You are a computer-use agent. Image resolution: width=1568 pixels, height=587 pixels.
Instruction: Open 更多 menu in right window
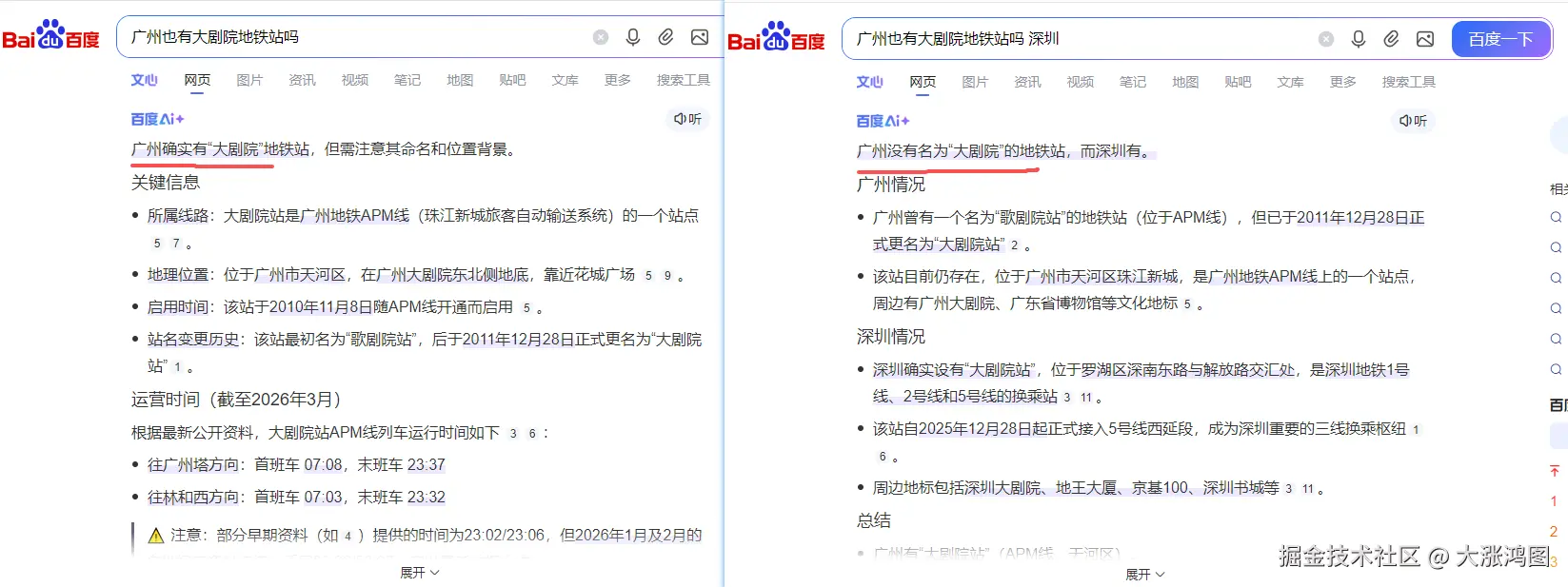pyautogui.click(x=1343, y=82)
